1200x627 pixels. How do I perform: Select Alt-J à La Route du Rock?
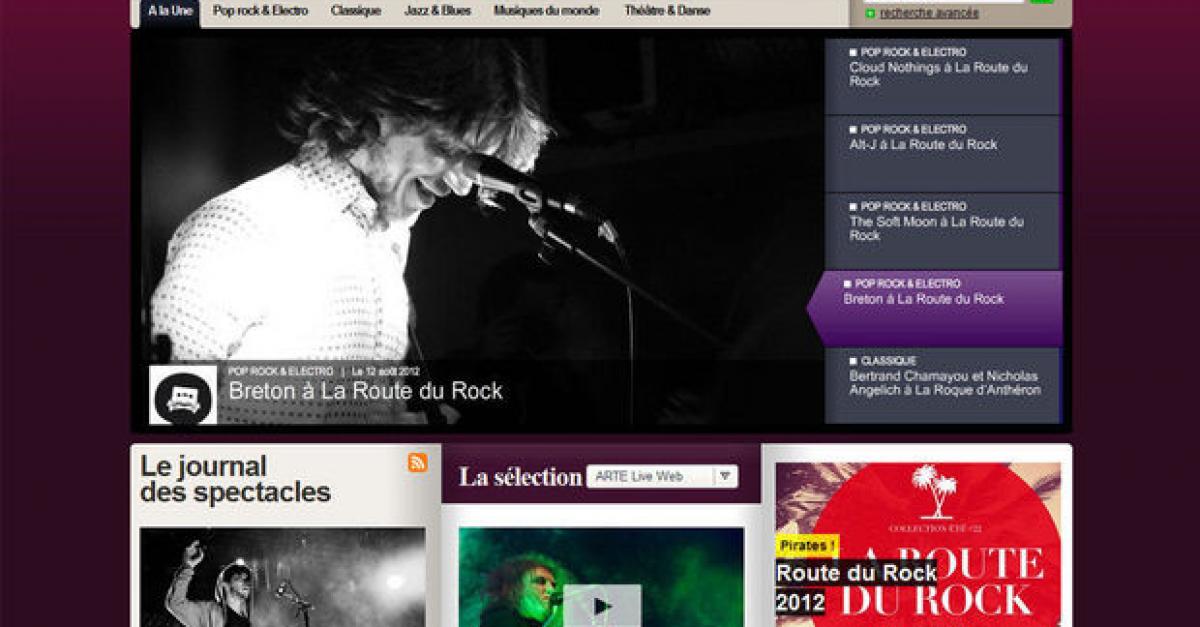pyautogui.click(x=942, y=154)
